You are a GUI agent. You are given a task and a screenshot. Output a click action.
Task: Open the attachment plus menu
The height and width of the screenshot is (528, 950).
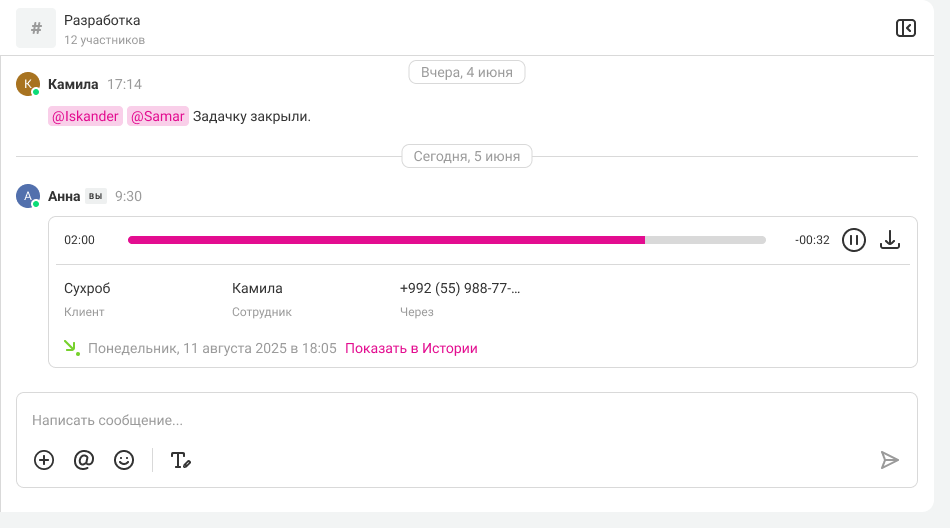tap(44, 460)
